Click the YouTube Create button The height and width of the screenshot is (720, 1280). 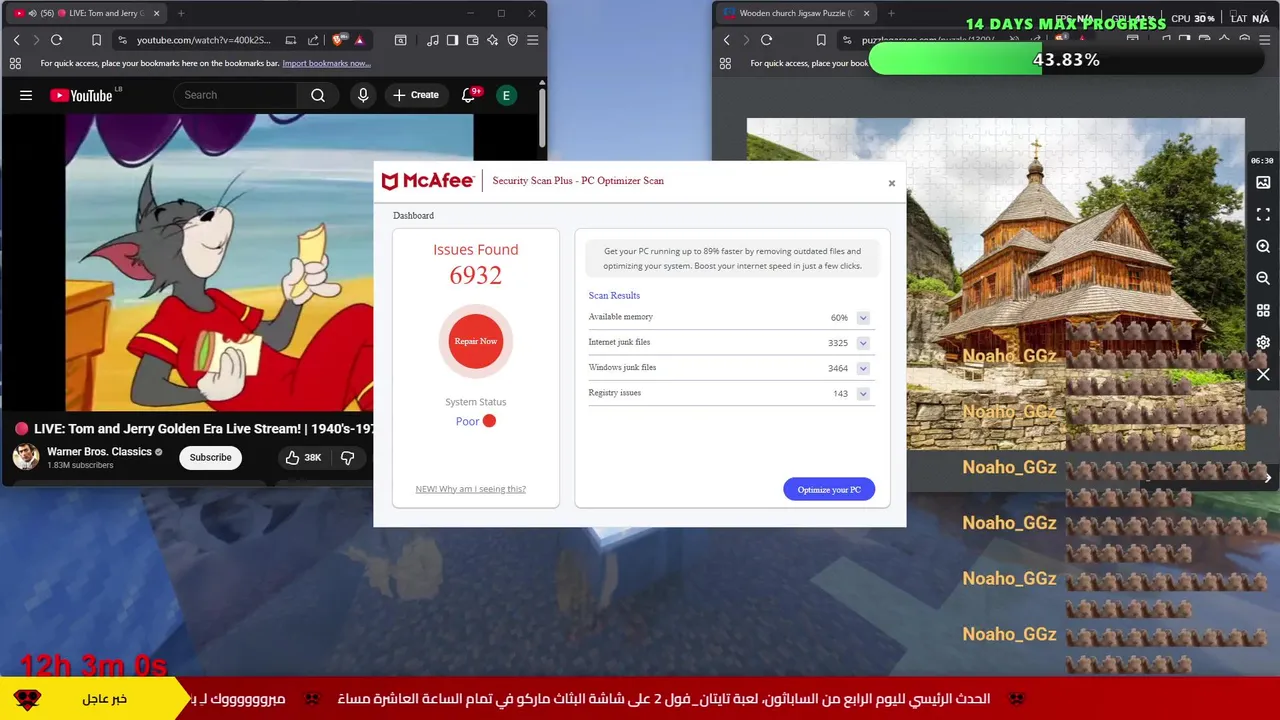[x=416, y=95]
